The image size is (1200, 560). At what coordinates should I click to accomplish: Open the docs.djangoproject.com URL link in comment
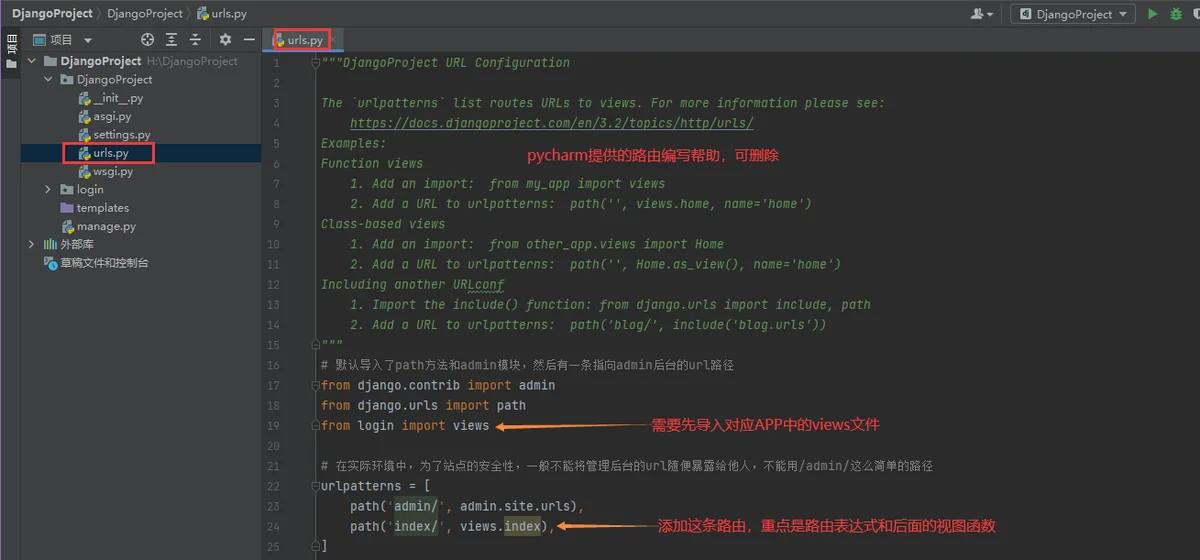pyautogui.click(x=551, y=123)
